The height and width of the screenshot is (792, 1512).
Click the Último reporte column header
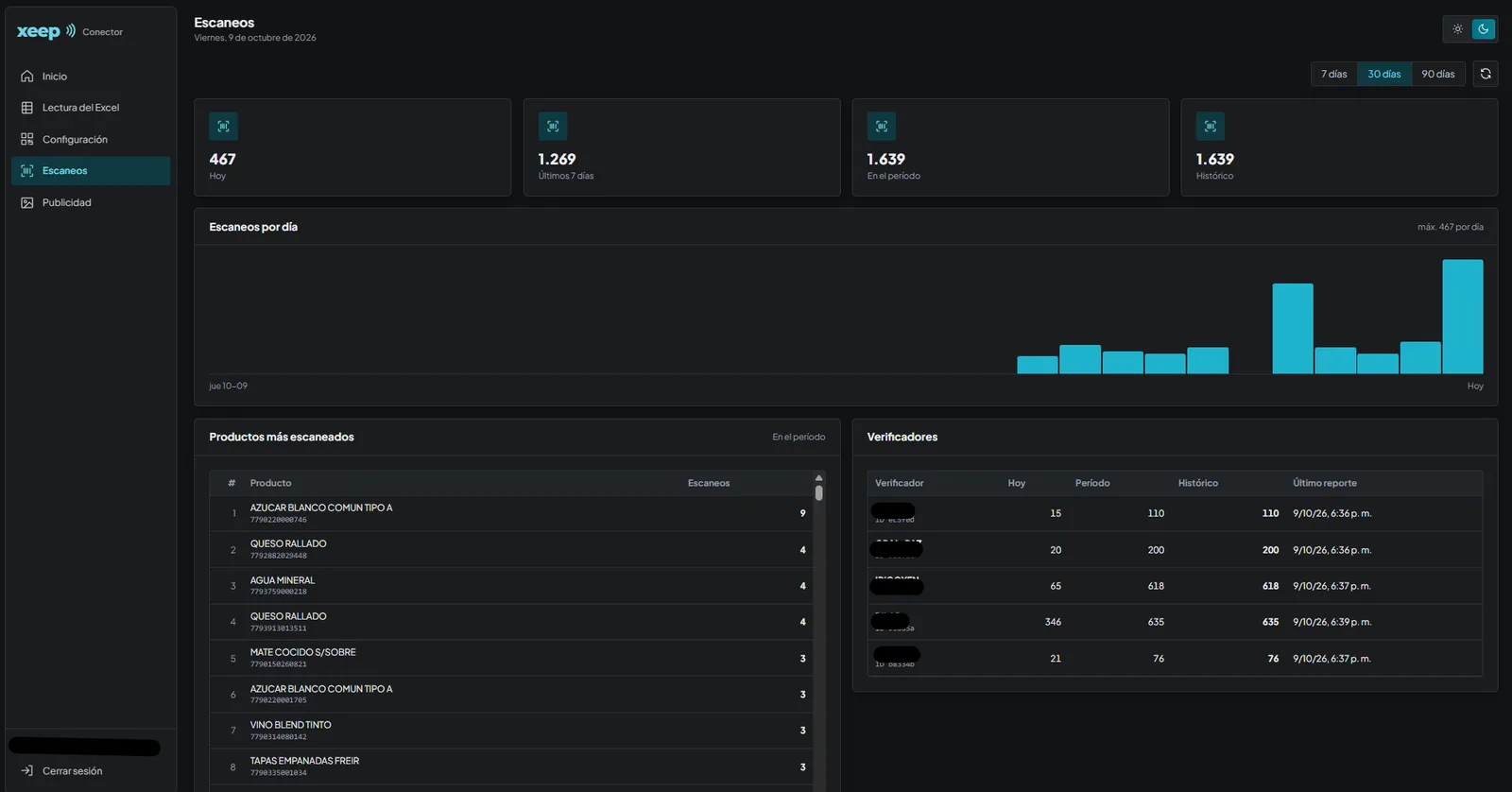[x=1325, y=483]
